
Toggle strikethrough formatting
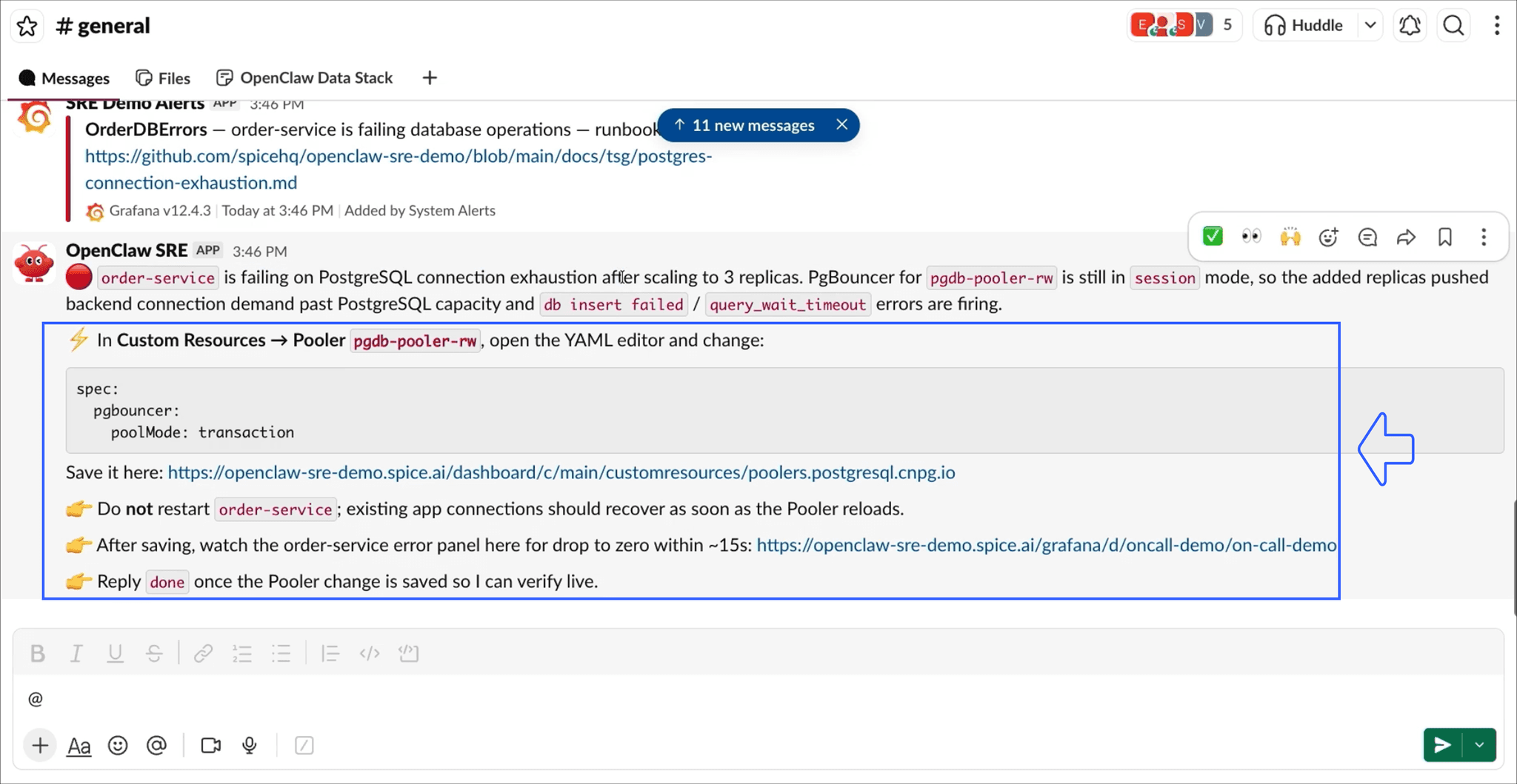[154, 653]
